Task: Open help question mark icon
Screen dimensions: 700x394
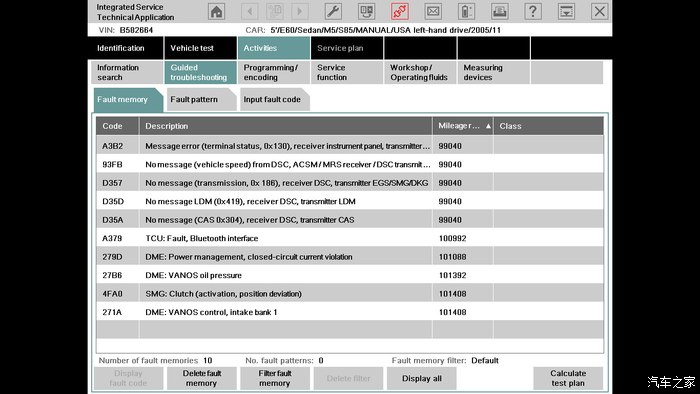Action: [533, 12]
